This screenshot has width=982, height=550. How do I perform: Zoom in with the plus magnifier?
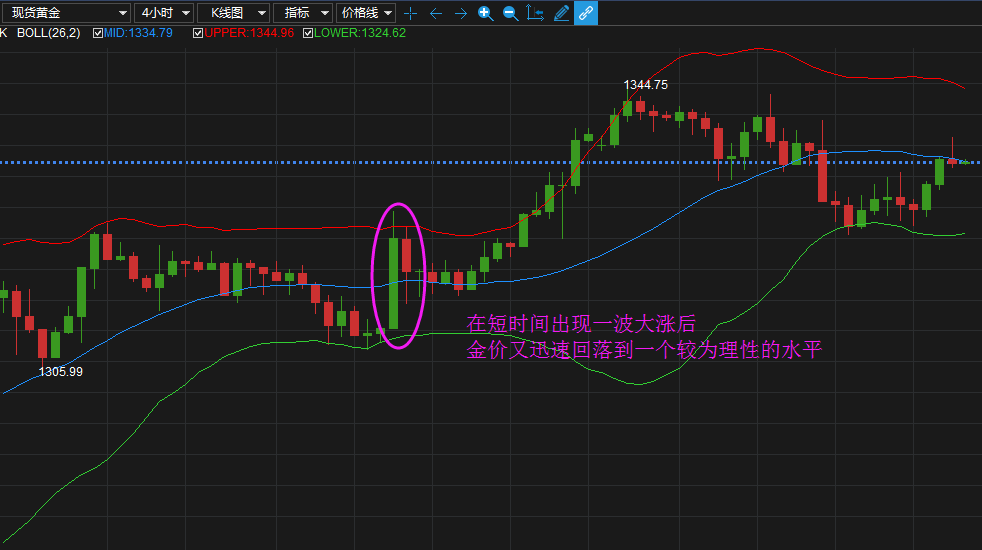point(485,13)
